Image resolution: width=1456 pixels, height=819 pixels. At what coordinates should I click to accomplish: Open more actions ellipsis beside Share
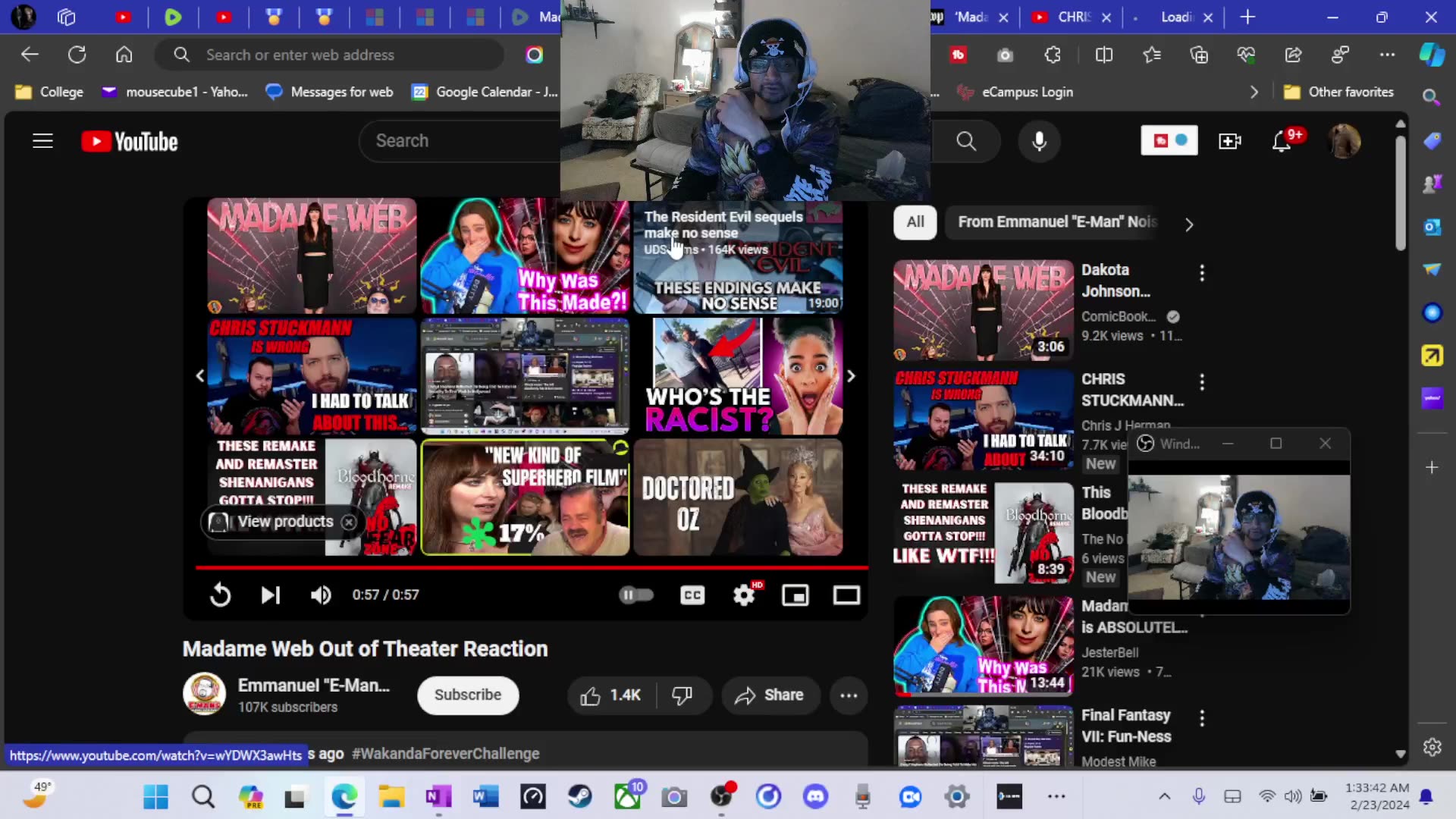(x=849, y=695)
